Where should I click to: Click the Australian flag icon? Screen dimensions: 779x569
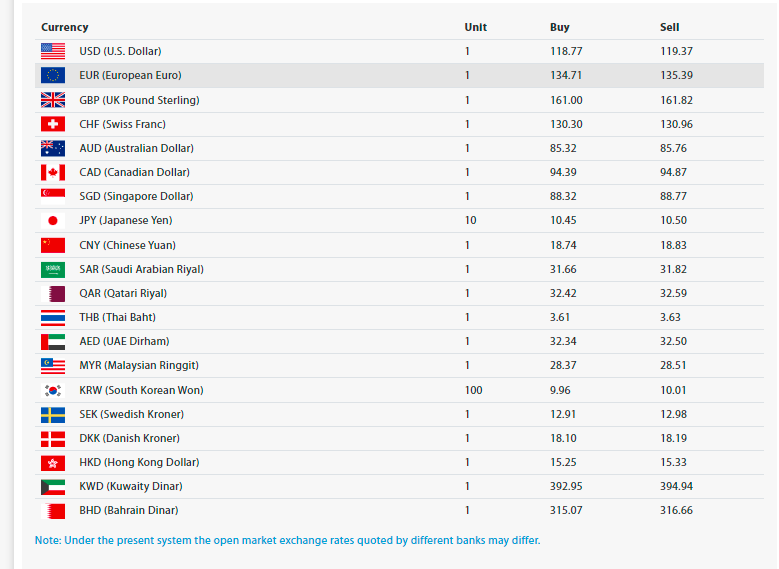[x=53, y=148]
